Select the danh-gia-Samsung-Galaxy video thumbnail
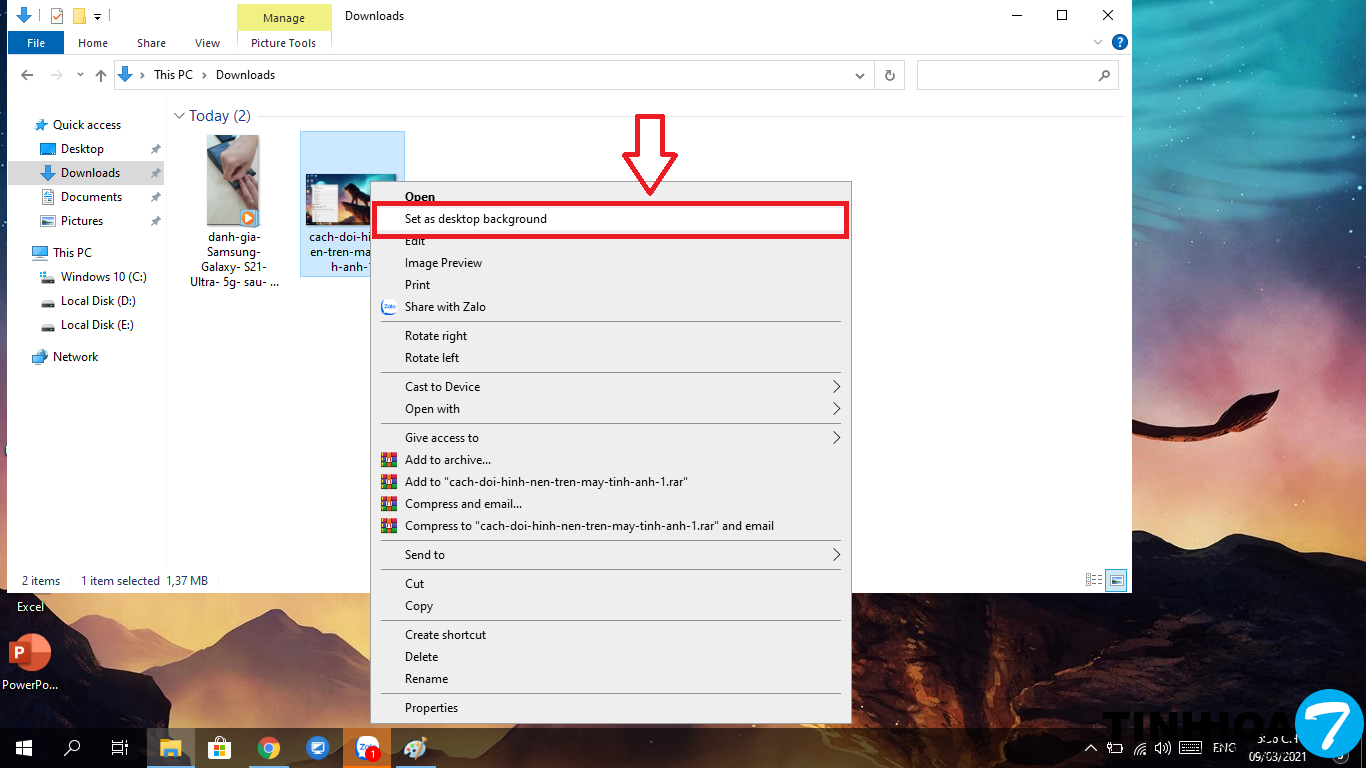 [233, 181]
